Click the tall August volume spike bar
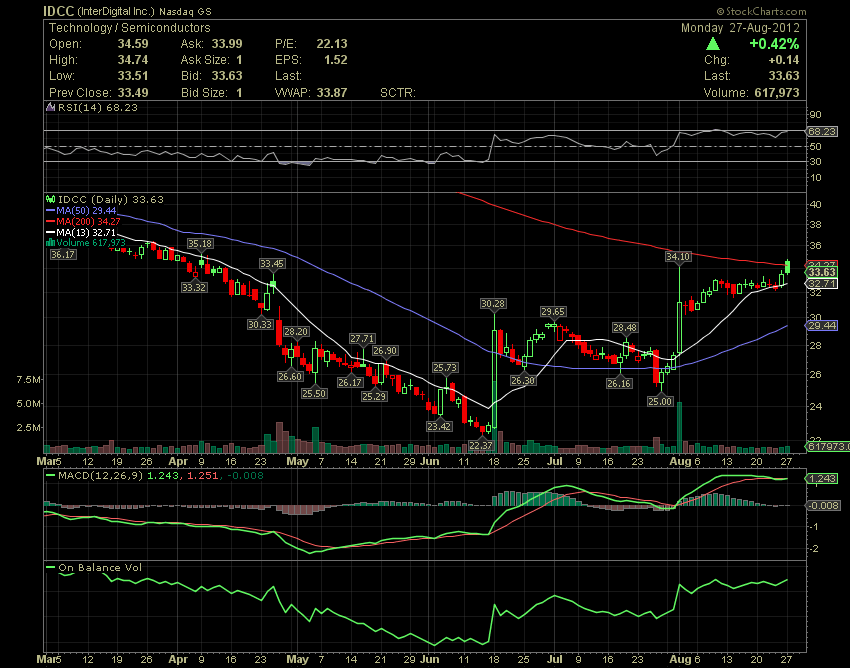This screenshot has height=668, width=850. click(x=679, y=427)
